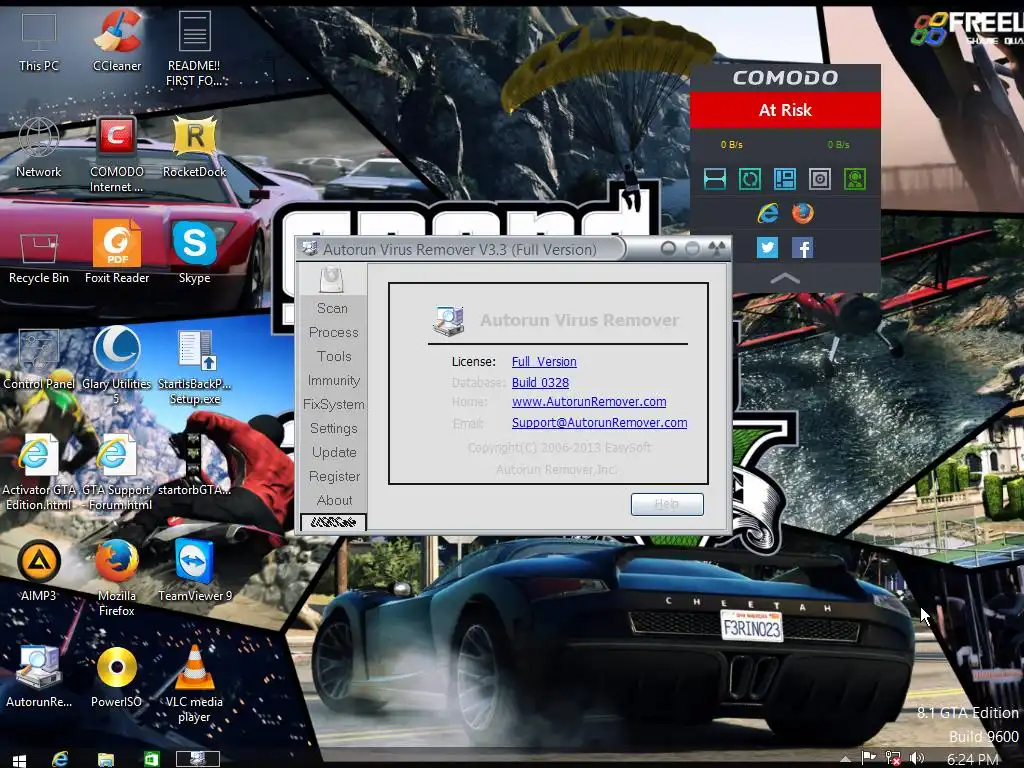This screenshot has height=768, width=1024.
Task: Select the Network desktop icon
Action: 39,147
